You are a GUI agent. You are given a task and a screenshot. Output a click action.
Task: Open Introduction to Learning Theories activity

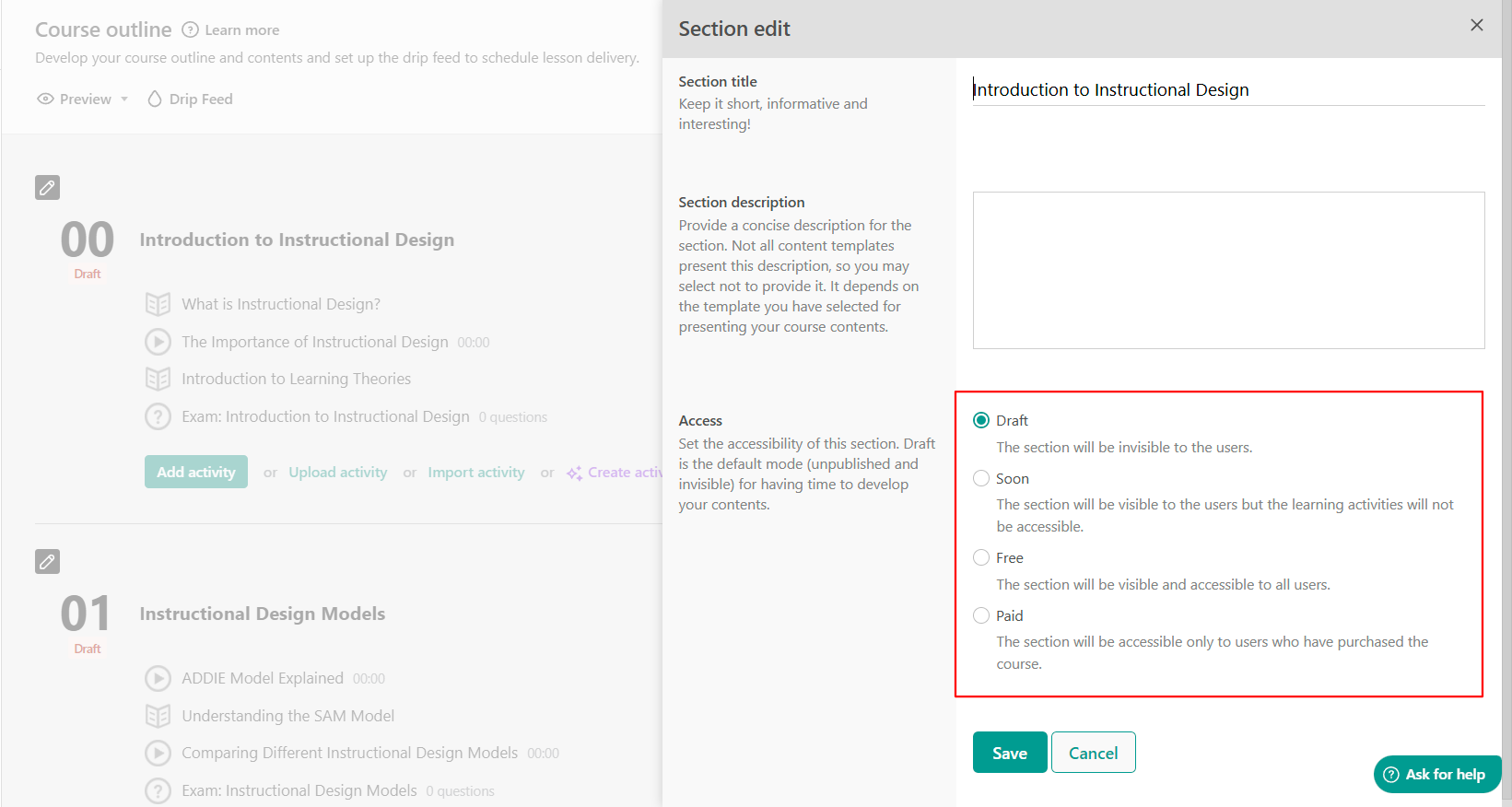297,379
